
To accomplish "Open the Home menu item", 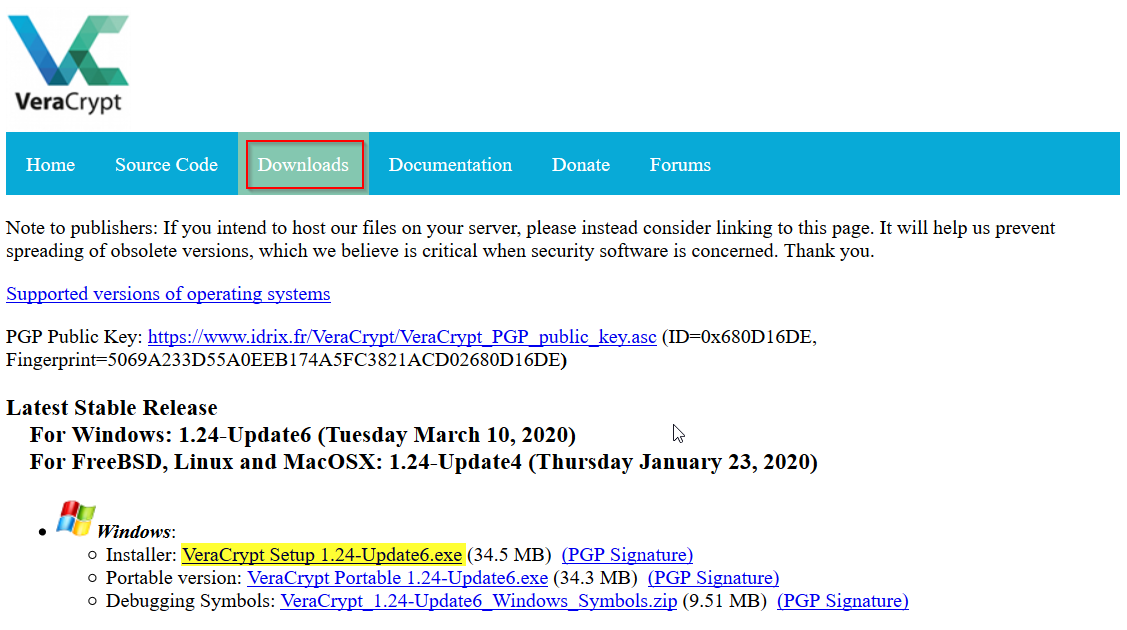I will pyautogui.click(x=50, y=164).
